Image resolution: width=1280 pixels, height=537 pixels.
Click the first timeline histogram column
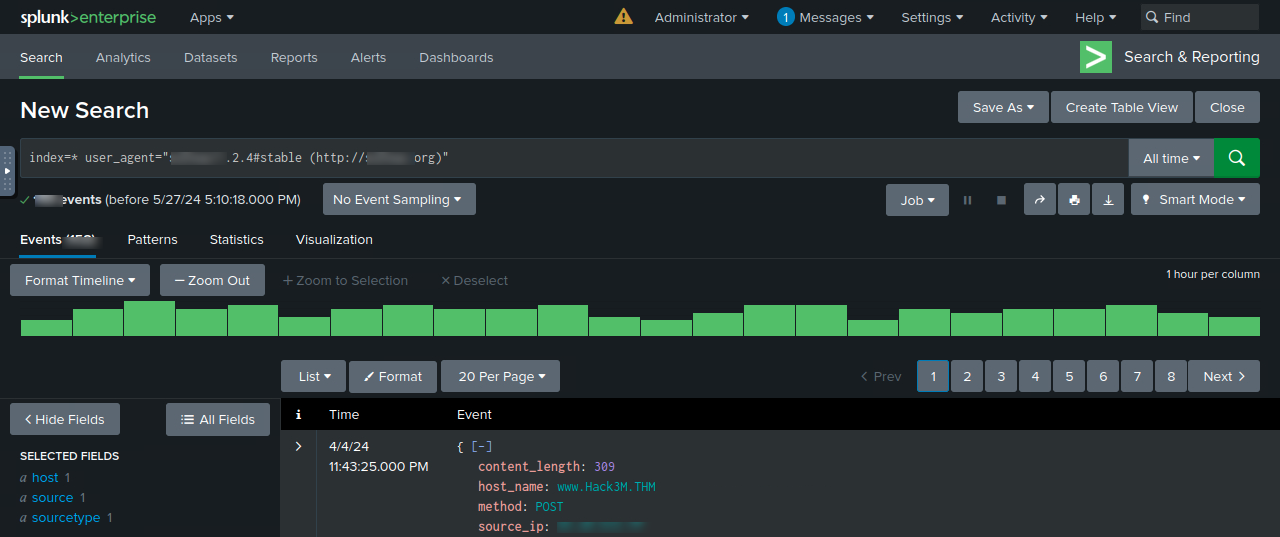click(x=46, y=327)
